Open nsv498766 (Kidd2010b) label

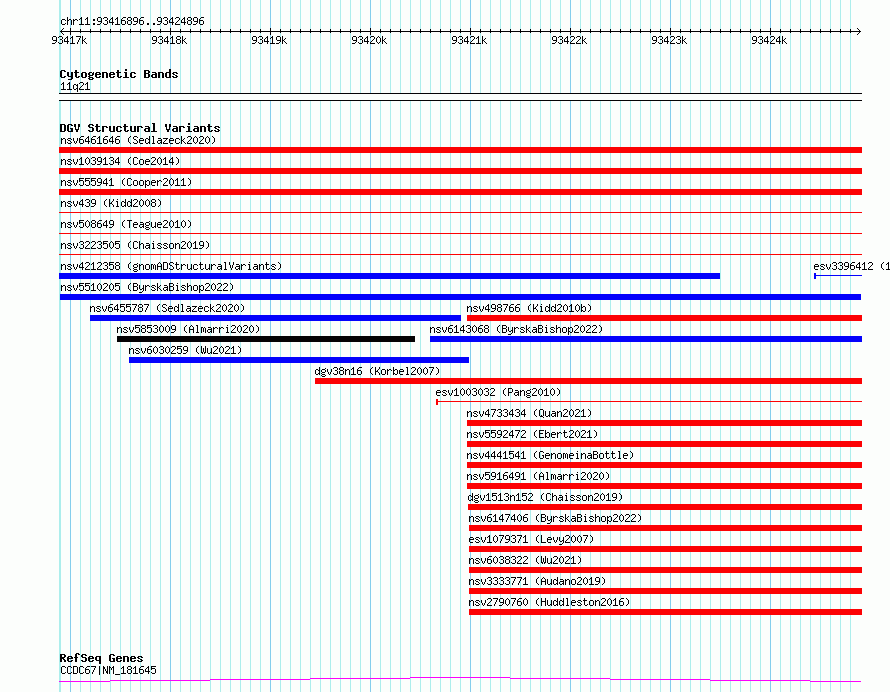click(529, 308)
